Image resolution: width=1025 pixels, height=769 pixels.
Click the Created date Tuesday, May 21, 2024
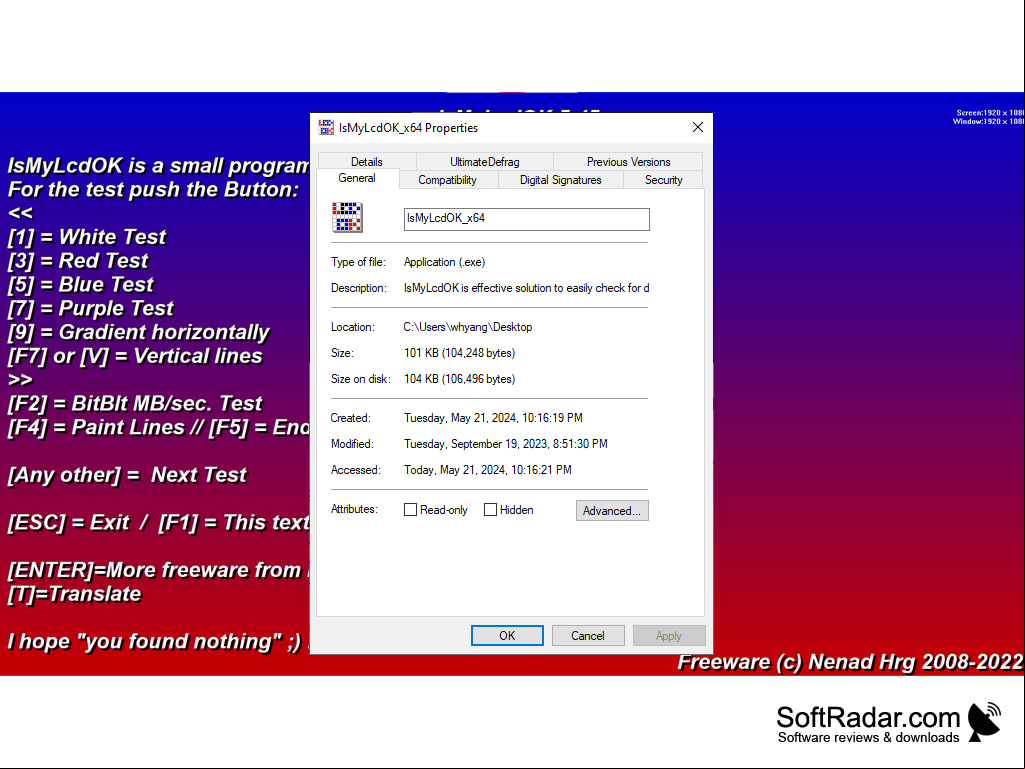494,418
